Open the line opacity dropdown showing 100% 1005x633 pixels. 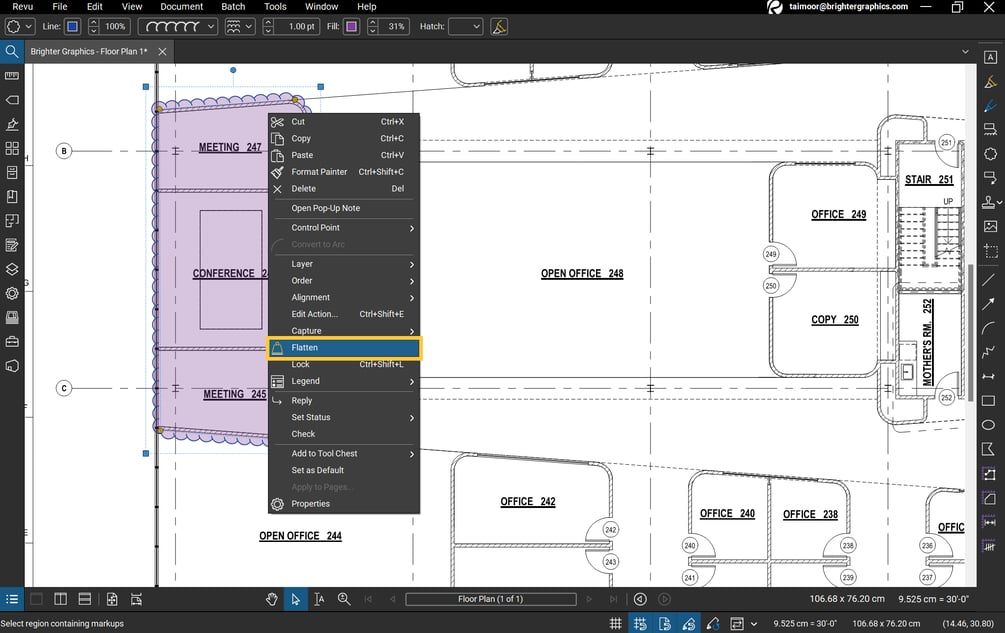coord(112,26)
